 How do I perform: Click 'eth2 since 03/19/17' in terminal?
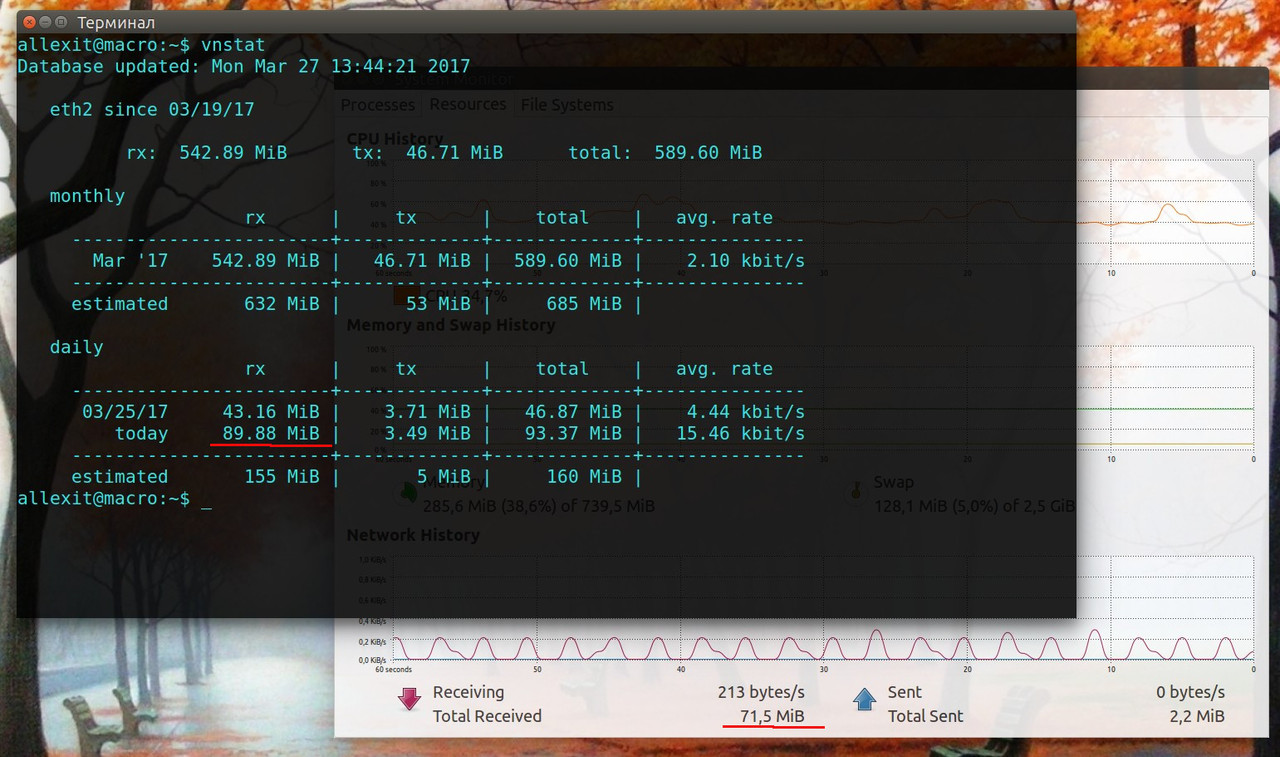point(152,110)
